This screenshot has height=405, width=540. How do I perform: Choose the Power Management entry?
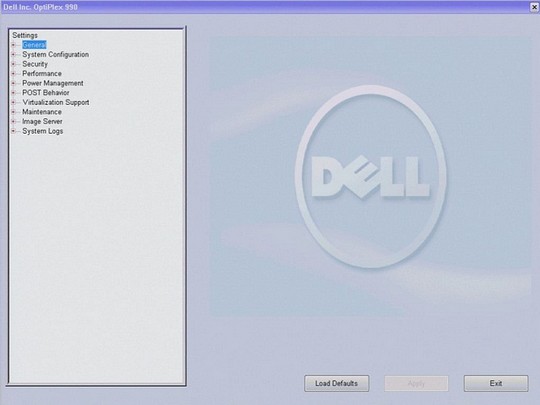(x=53, y=83)
